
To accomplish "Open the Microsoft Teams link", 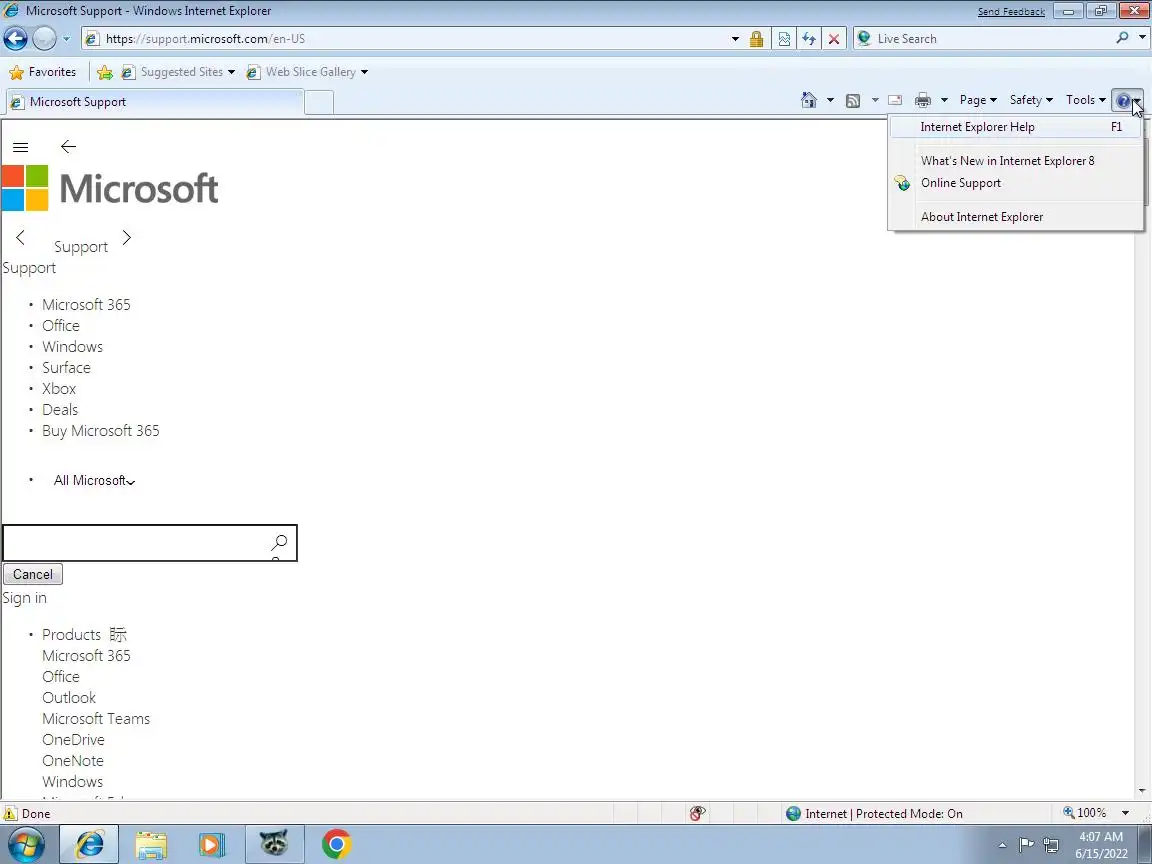I will [x=96, y=719].
